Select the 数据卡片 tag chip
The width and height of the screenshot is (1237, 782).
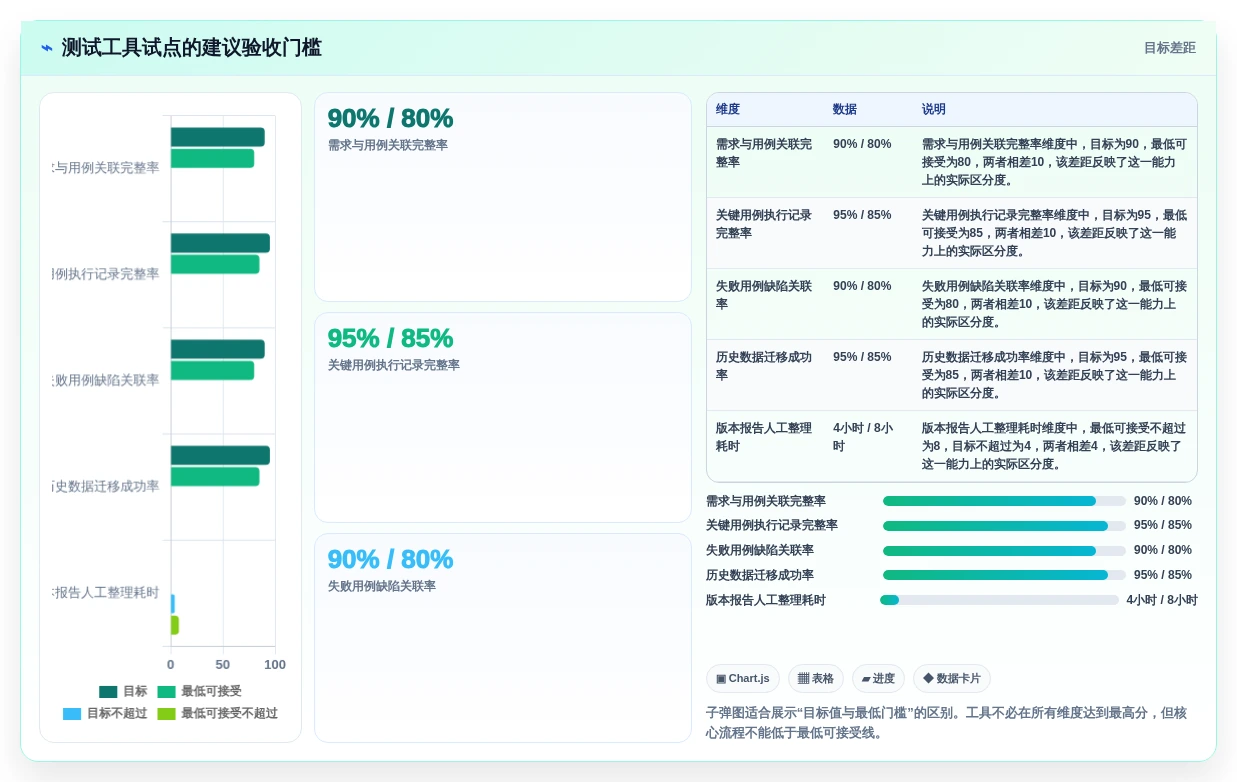tap(952, 679)
